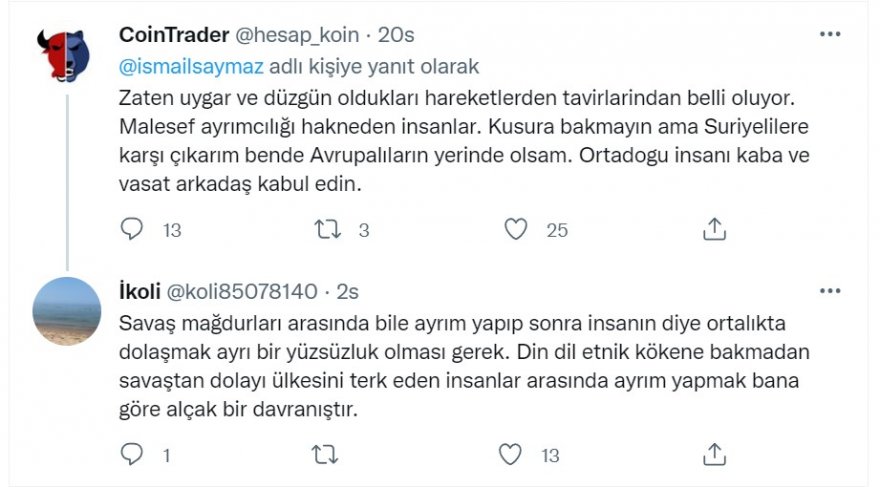Share CoinTrader's tweet
The image size is (880, 487).
pyautogui.click(x=714, y=230)
